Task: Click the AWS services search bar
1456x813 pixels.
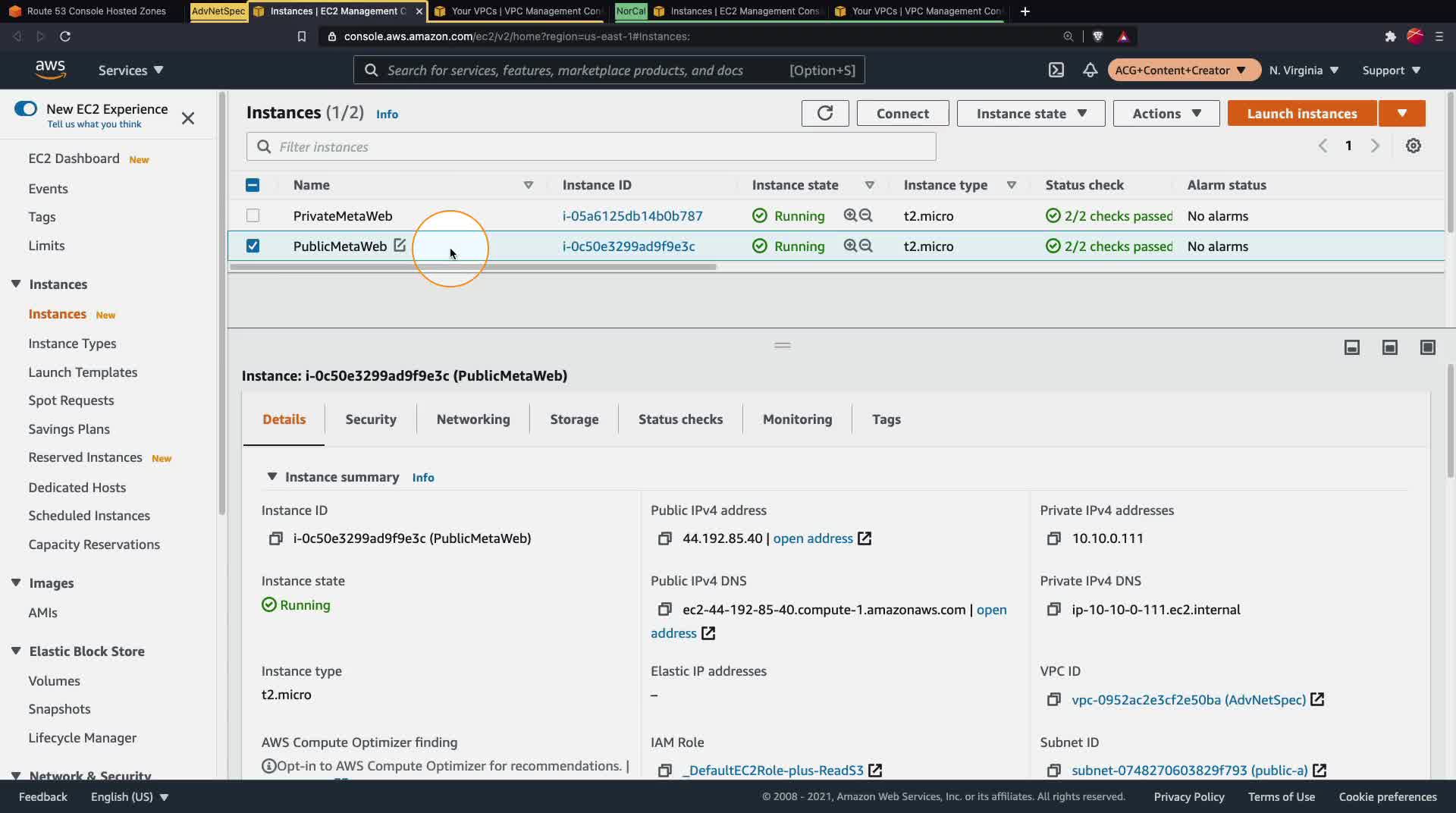Action: (x=609, y=70)
